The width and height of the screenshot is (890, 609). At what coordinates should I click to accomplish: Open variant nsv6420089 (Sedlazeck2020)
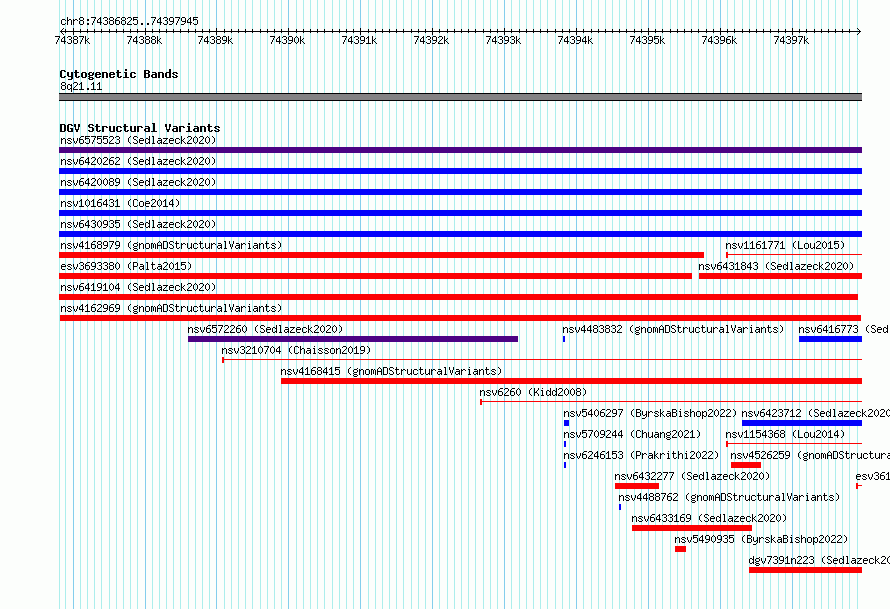coord(138,182)
